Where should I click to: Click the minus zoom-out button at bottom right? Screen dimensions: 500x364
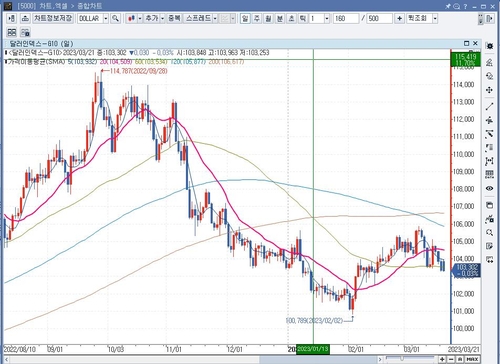click(451, 359)
